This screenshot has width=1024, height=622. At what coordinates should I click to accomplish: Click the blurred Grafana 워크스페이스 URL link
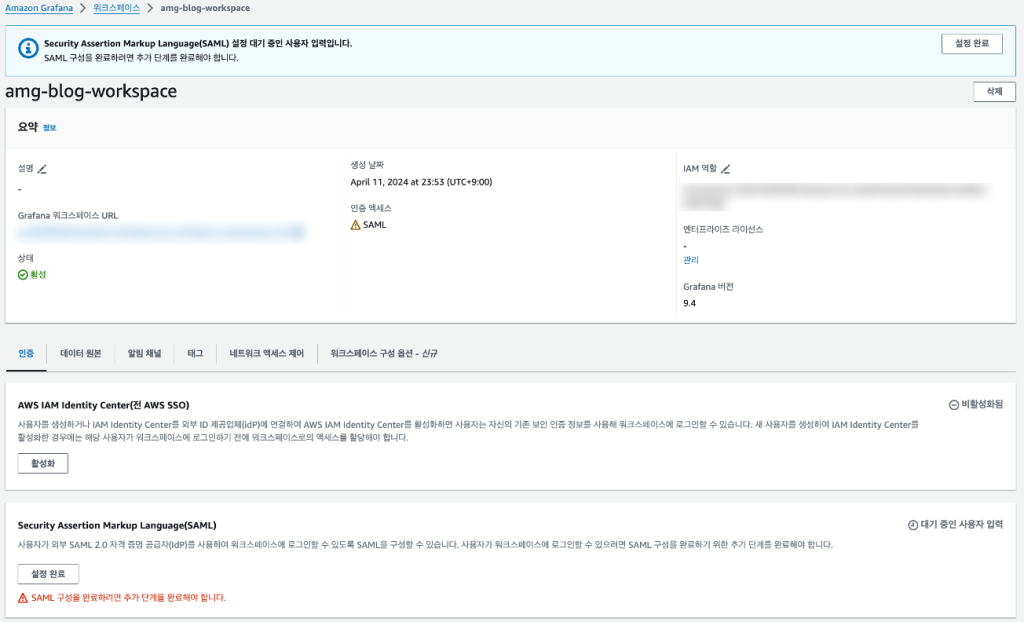161,232
